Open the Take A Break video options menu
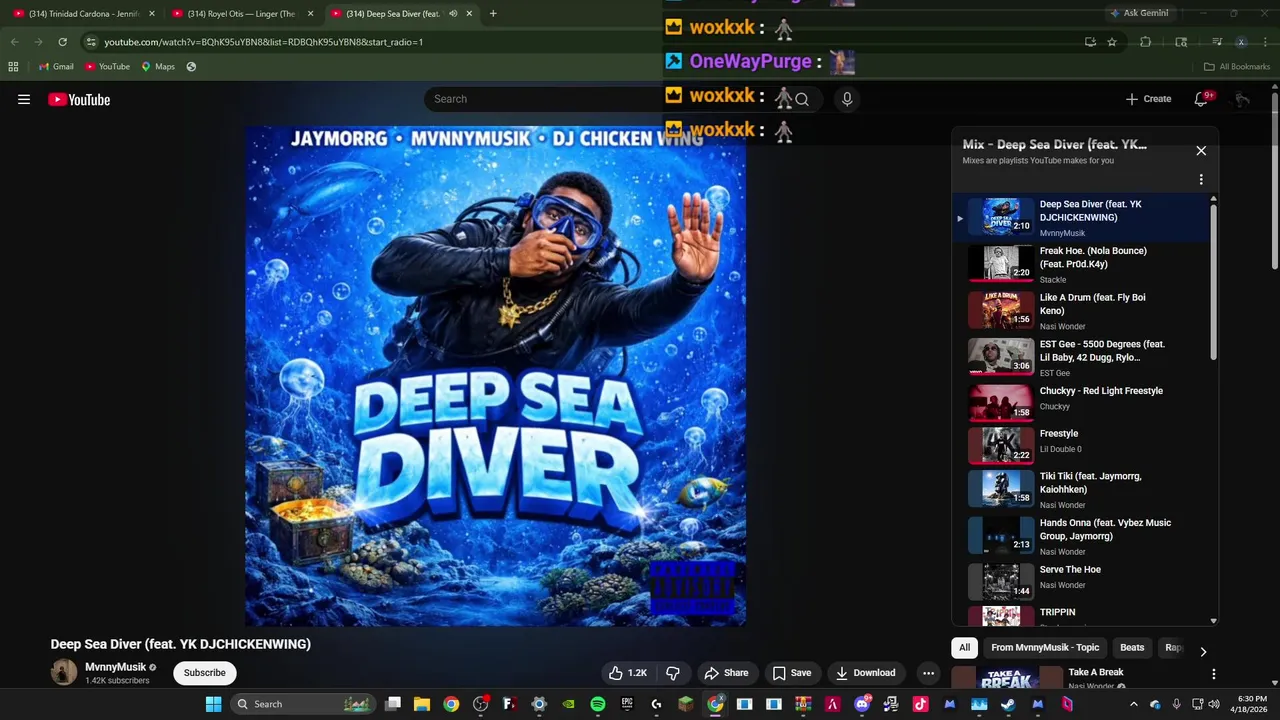This screenshot has height=720, width=1280. (1213, 674)
